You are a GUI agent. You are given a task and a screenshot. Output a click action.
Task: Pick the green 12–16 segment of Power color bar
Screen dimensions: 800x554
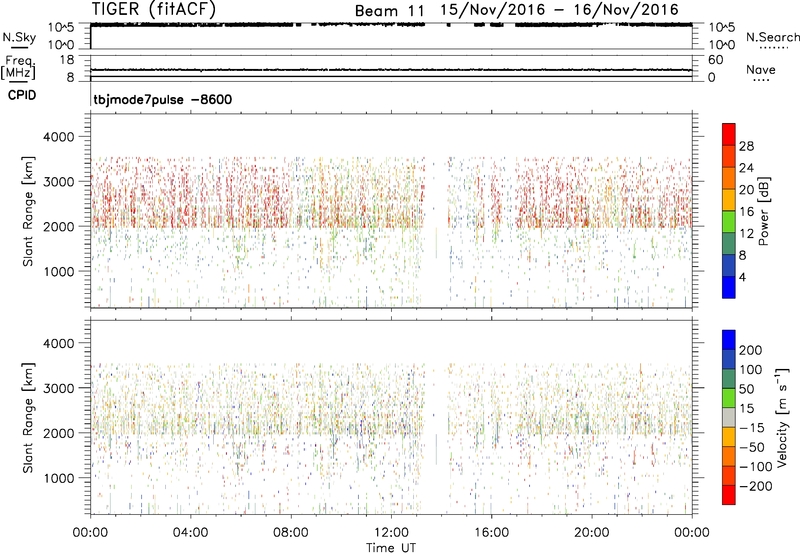point(729,222)
